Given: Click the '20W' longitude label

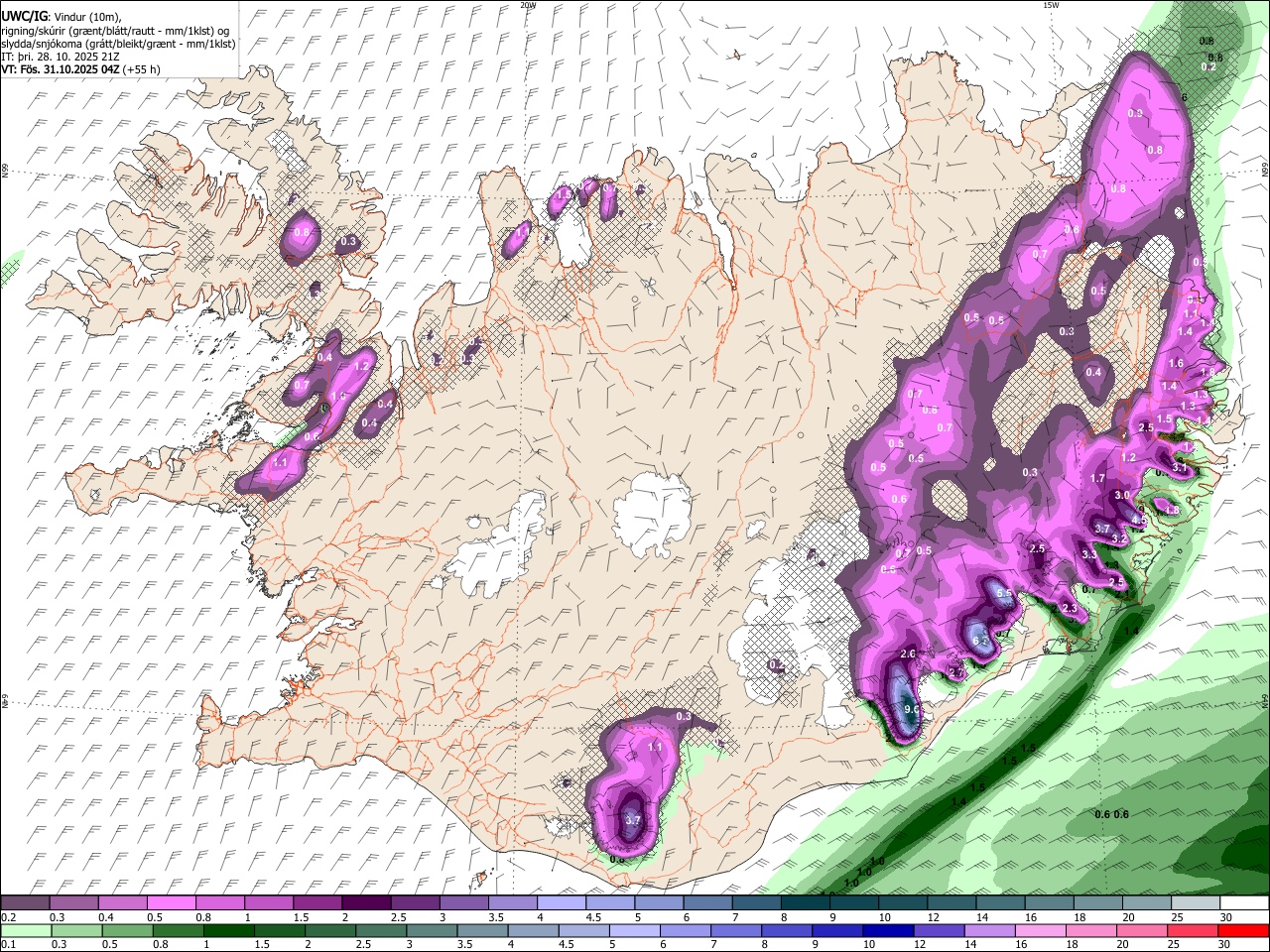Looking at the screenshot, I should (528, 5).
